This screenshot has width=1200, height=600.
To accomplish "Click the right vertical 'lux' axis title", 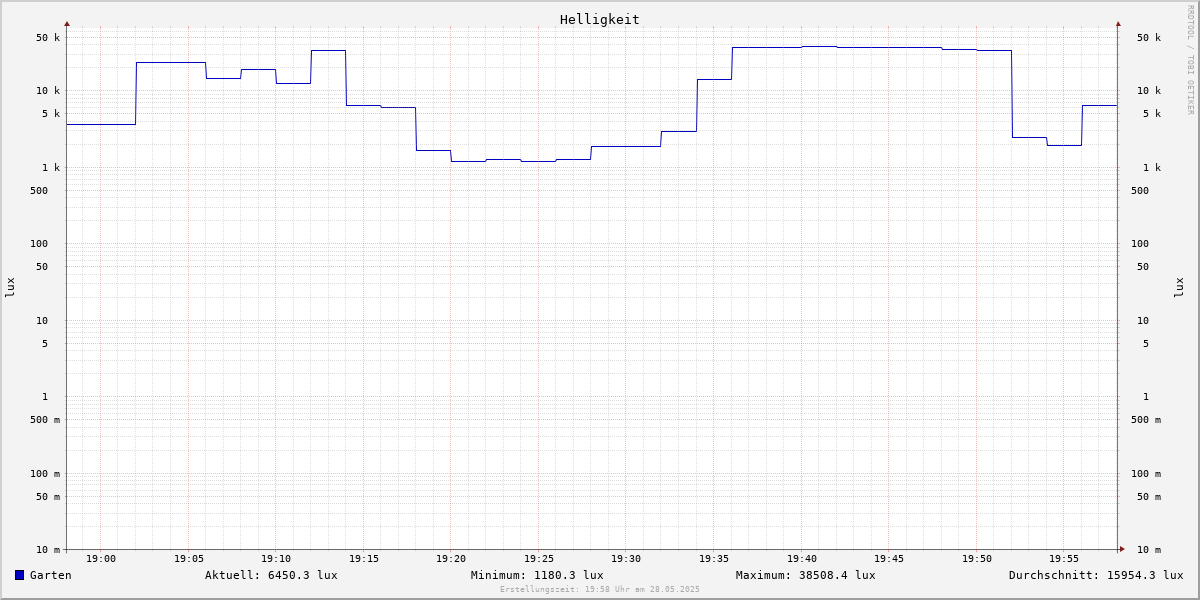I will pyautogui.click(x=1180, y=287).
